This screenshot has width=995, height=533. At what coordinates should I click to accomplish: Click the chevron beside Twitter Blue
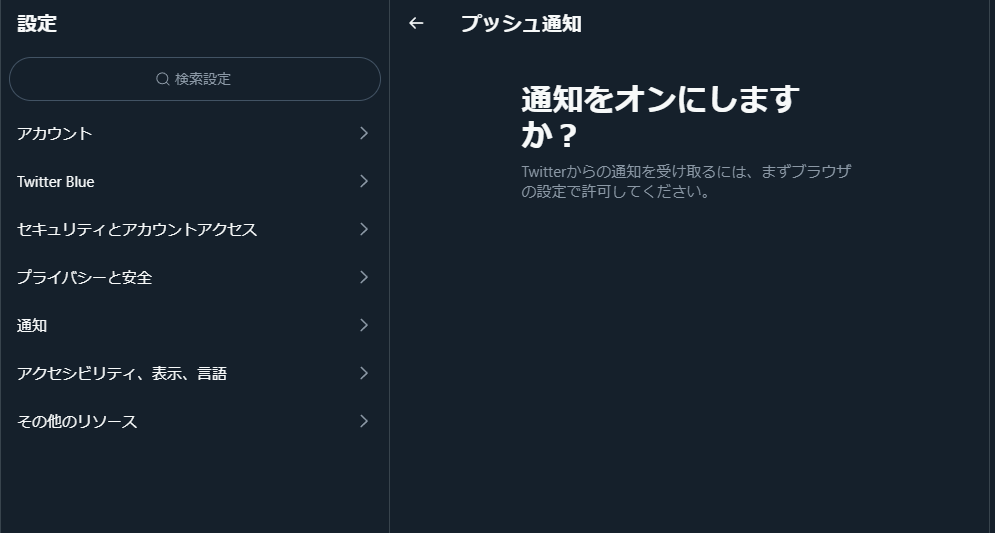click(364, 181)
